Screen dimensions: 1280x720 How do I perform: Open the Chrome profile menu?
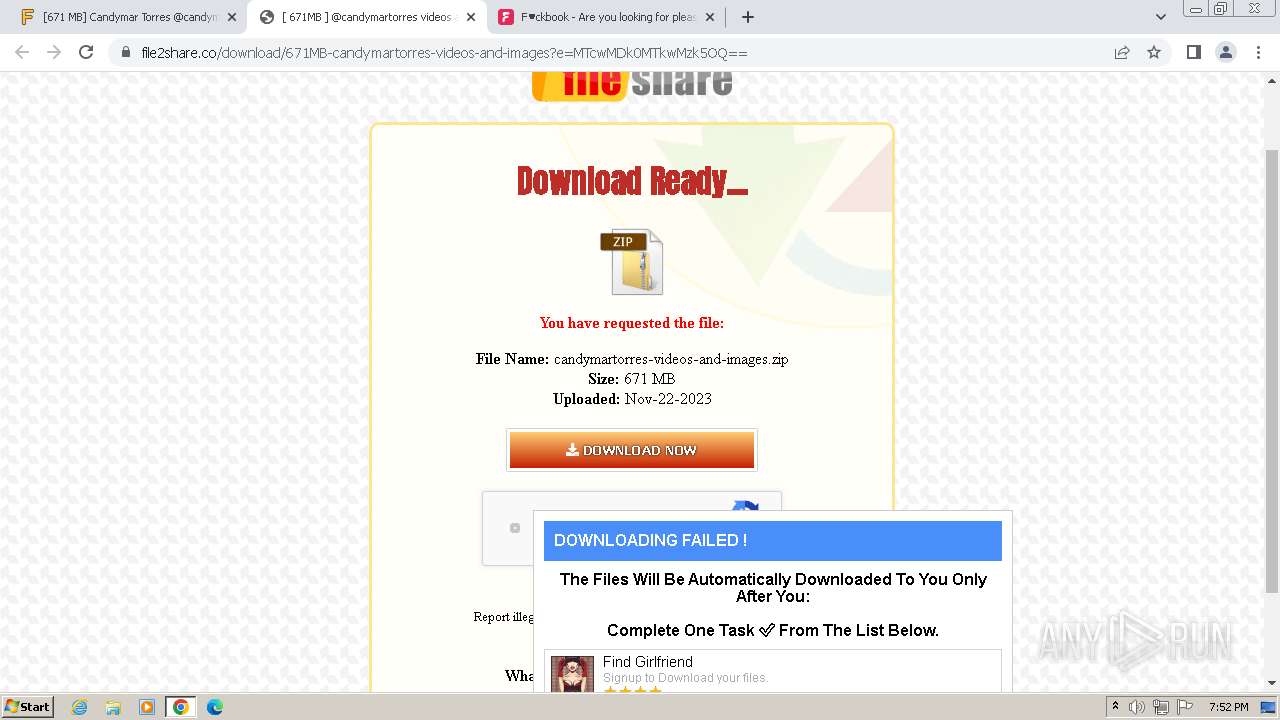pyautogui.click(x=1226, y=52)
